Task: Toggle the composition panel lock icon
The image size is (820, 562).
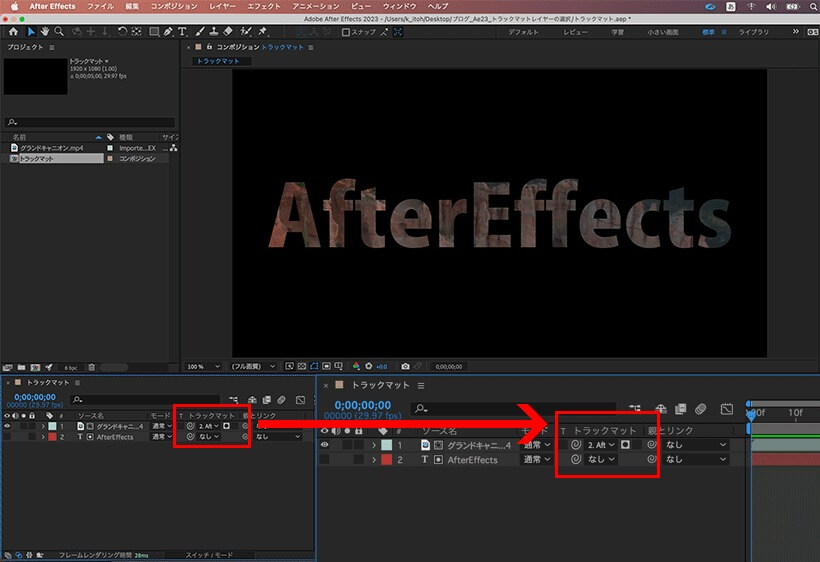Action: point(209,47)
